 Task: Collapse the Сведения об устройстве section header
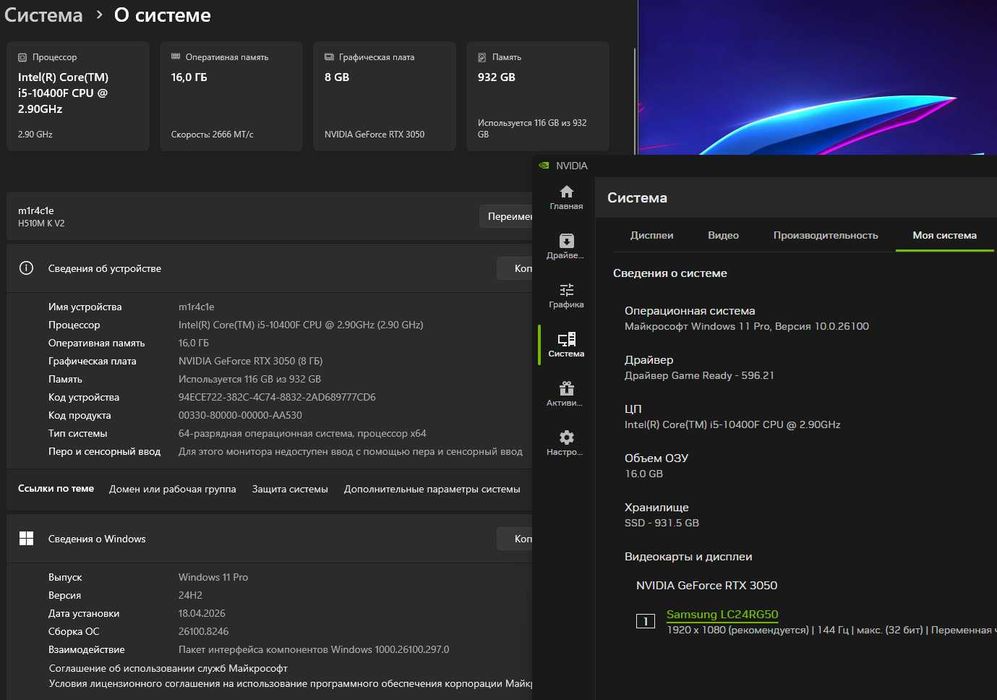pos(269,268)
